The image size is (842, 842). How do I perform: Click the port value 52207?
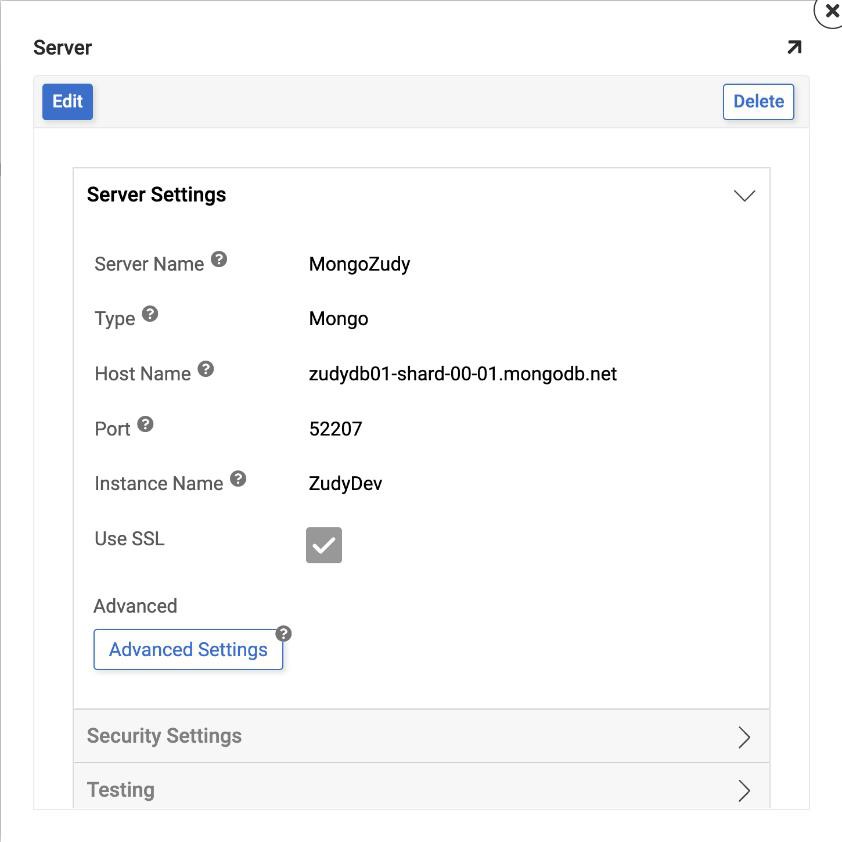pyautogui.click(x=336, y=429)
